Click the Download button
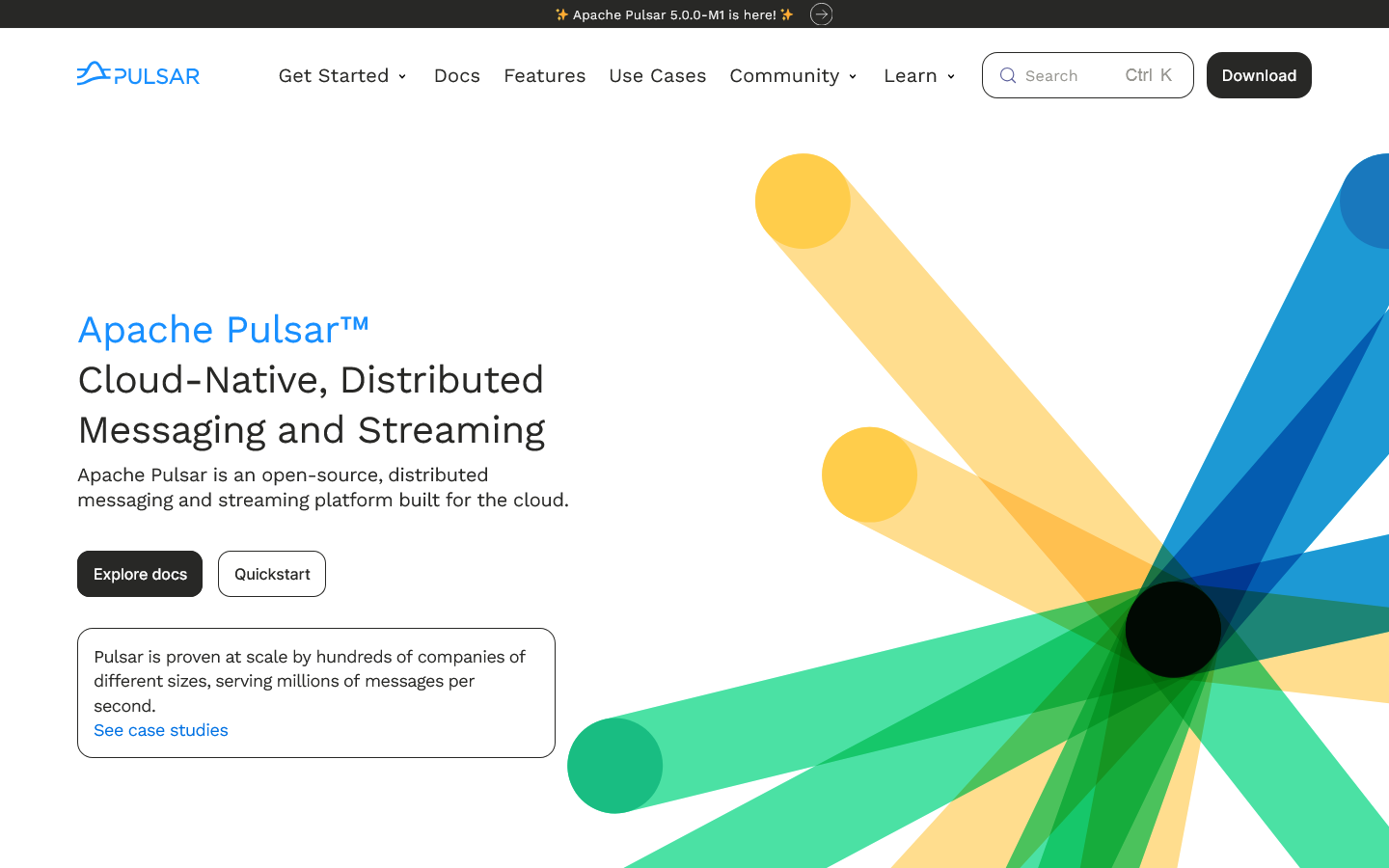 [1259, 75]
